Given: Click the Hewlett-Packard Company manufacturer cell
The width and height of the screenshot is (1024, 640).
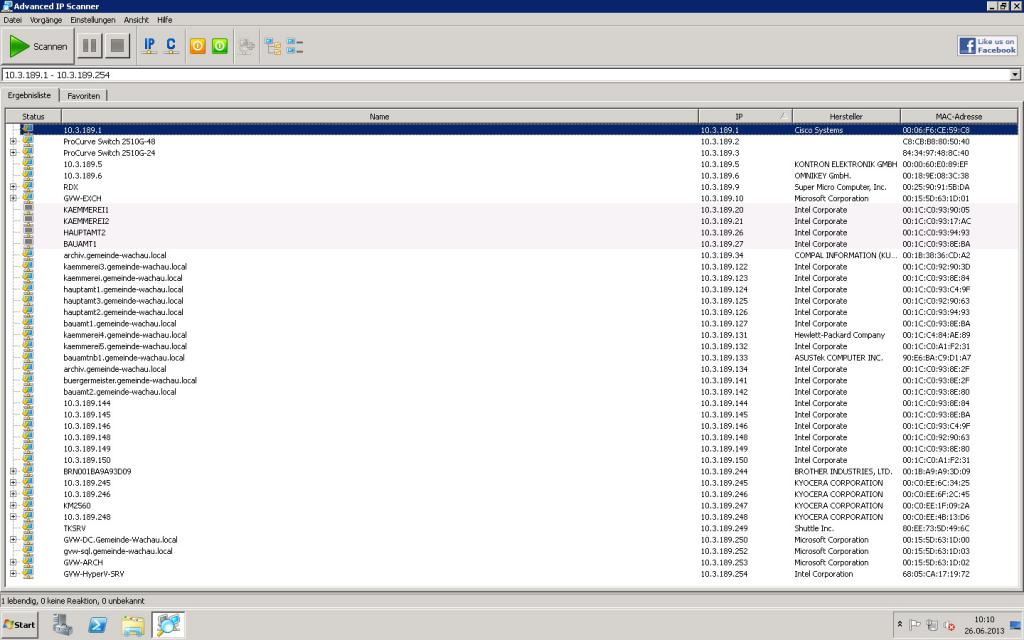Looking at the screenshot, I should click(x=840, y=335).
